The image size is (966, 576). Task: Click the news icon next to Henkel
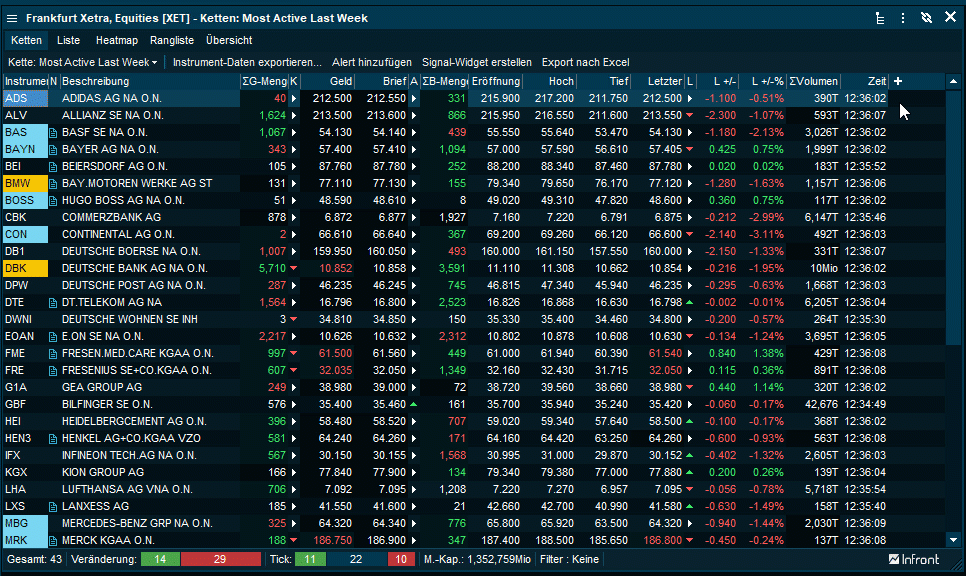54,438
